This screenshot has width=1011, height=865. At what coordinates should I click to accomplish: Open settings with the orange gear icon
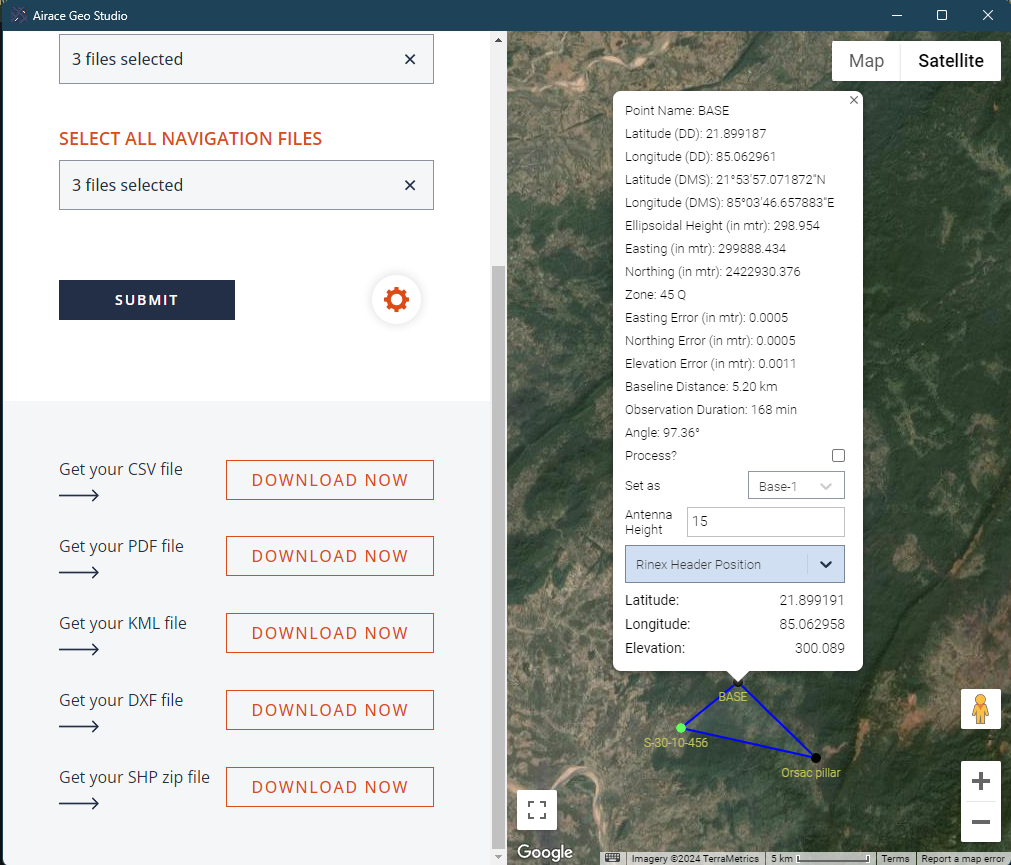(396, 299)
